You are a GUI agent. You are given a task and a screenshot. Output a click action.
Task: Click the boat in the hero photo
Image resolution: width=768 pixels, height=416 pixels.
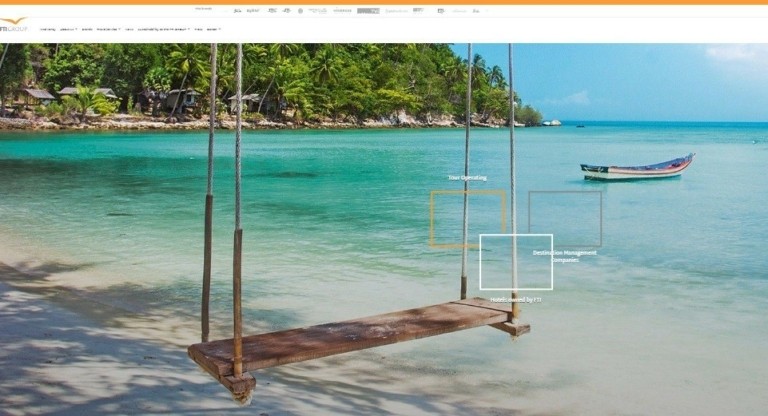pyautogui.click(x=637, y=168)
